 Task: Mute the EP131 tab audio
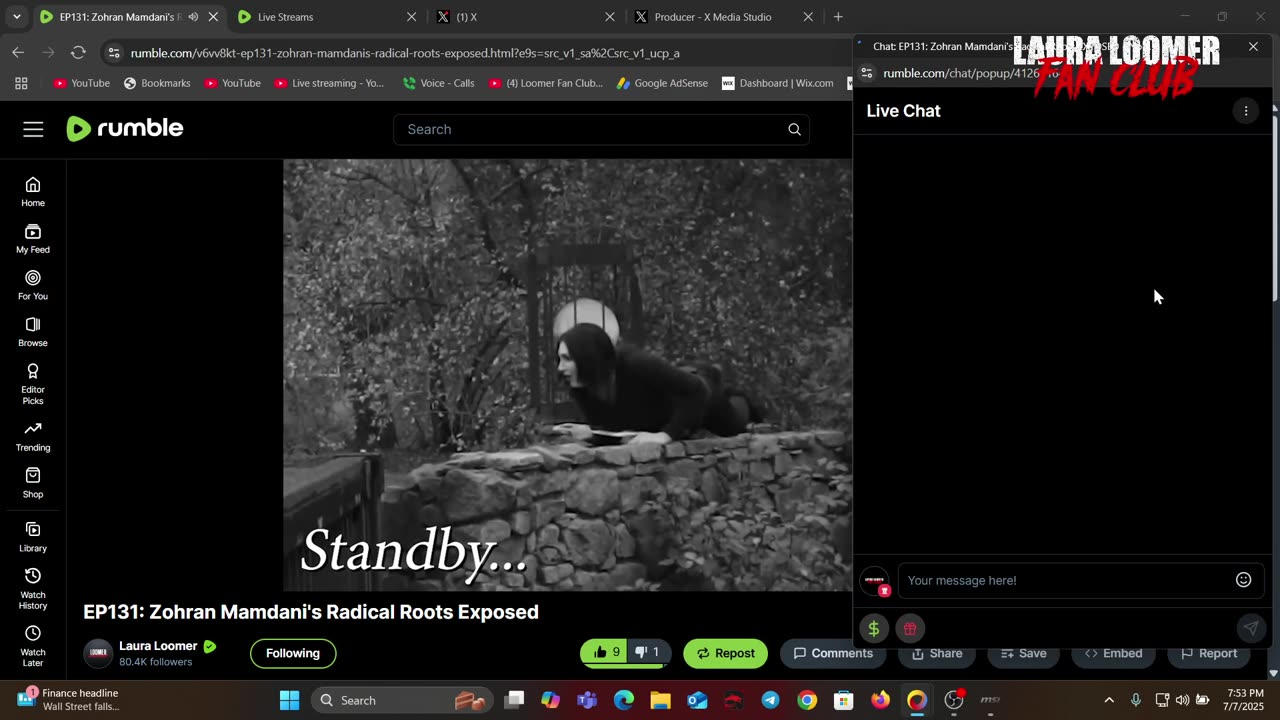193,17
